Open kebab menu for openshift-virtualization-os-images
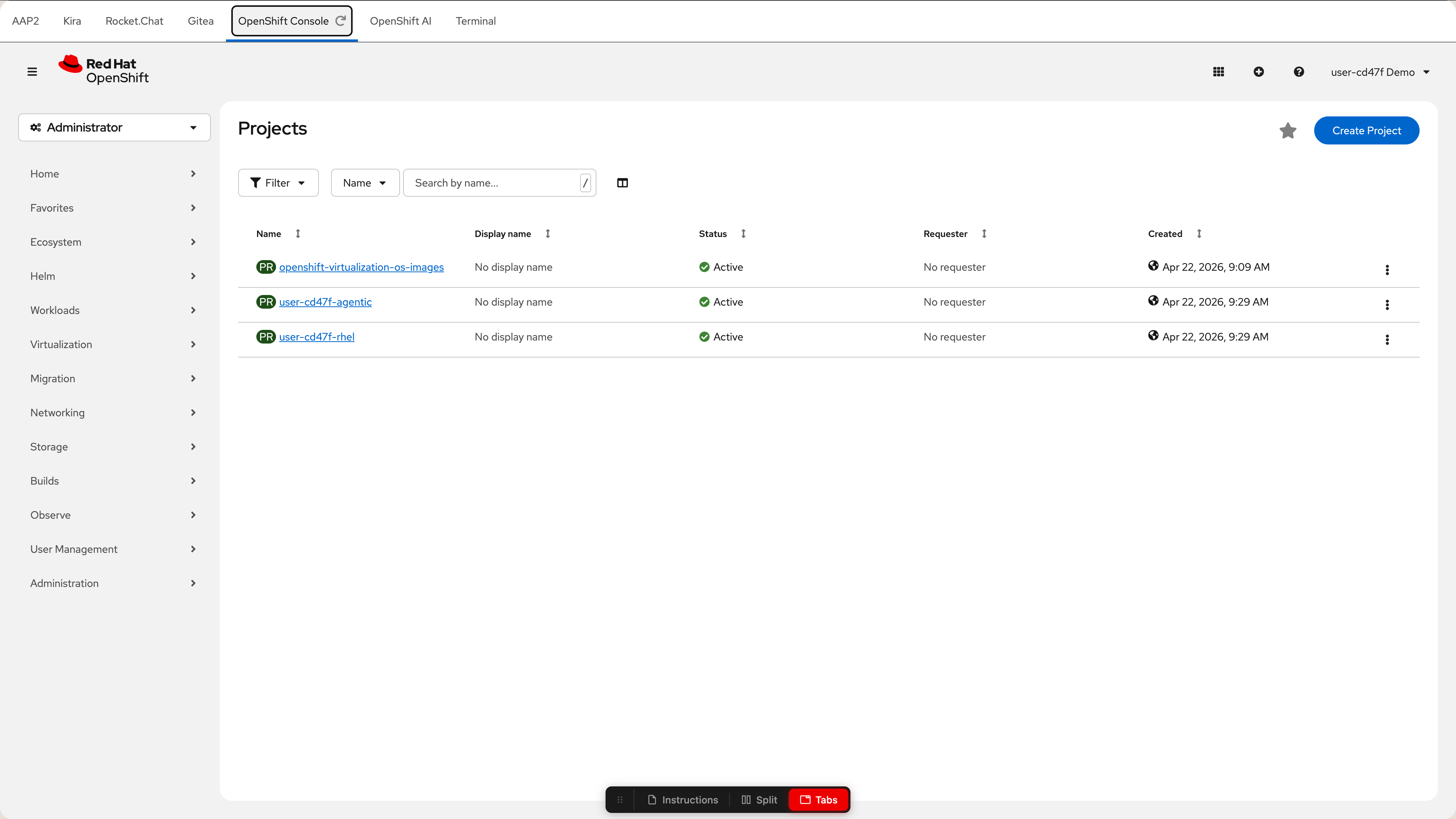The image size is (1456, 819). [1387, 270]
